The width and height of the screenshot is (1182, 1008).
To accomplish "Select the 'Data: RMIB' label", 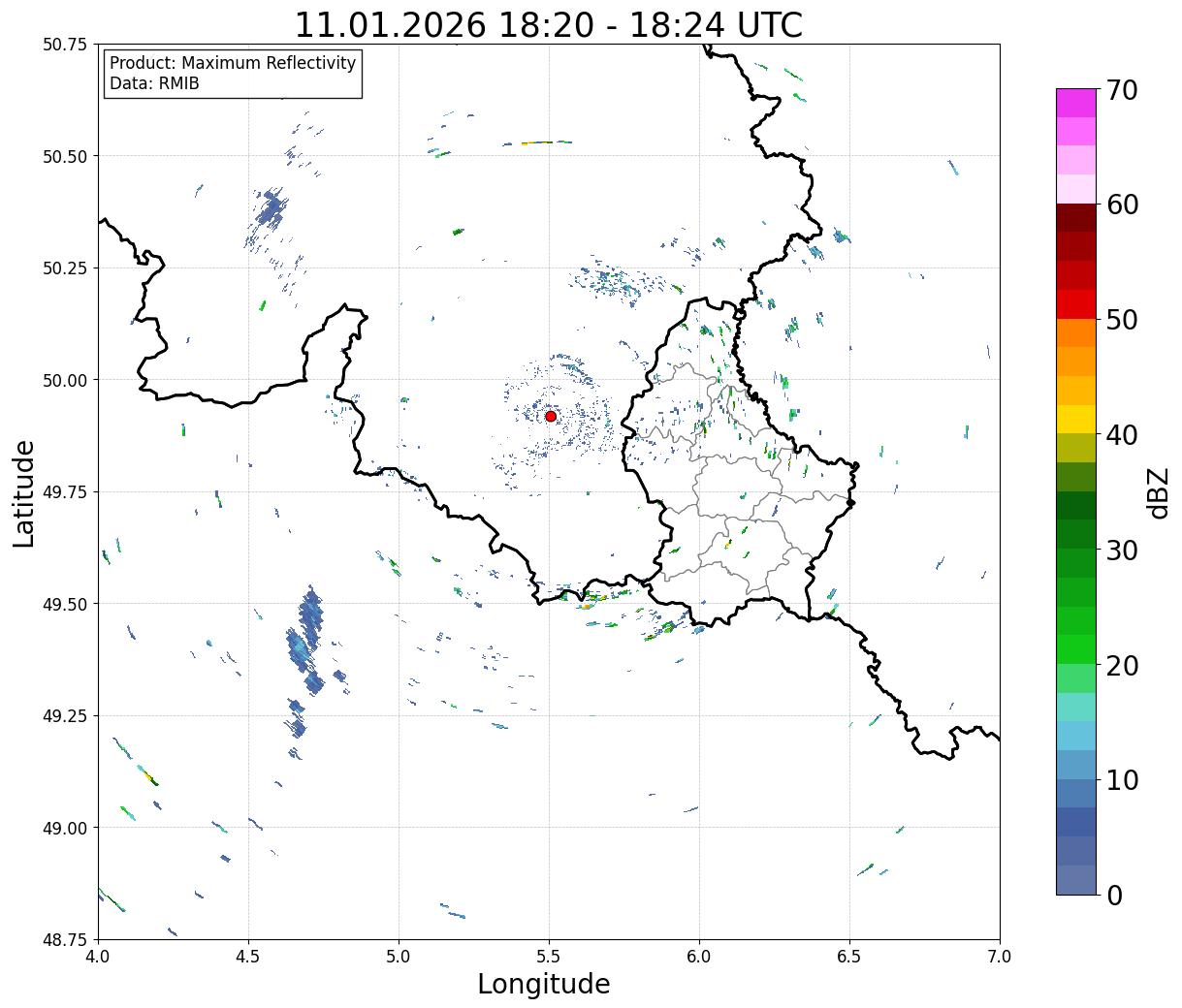I will pos(154,83).
